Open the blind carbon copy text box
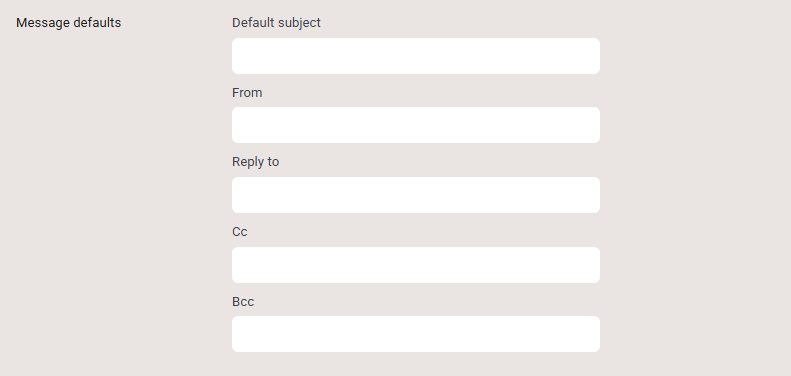791x376 pixels. [x=416, y=334]
